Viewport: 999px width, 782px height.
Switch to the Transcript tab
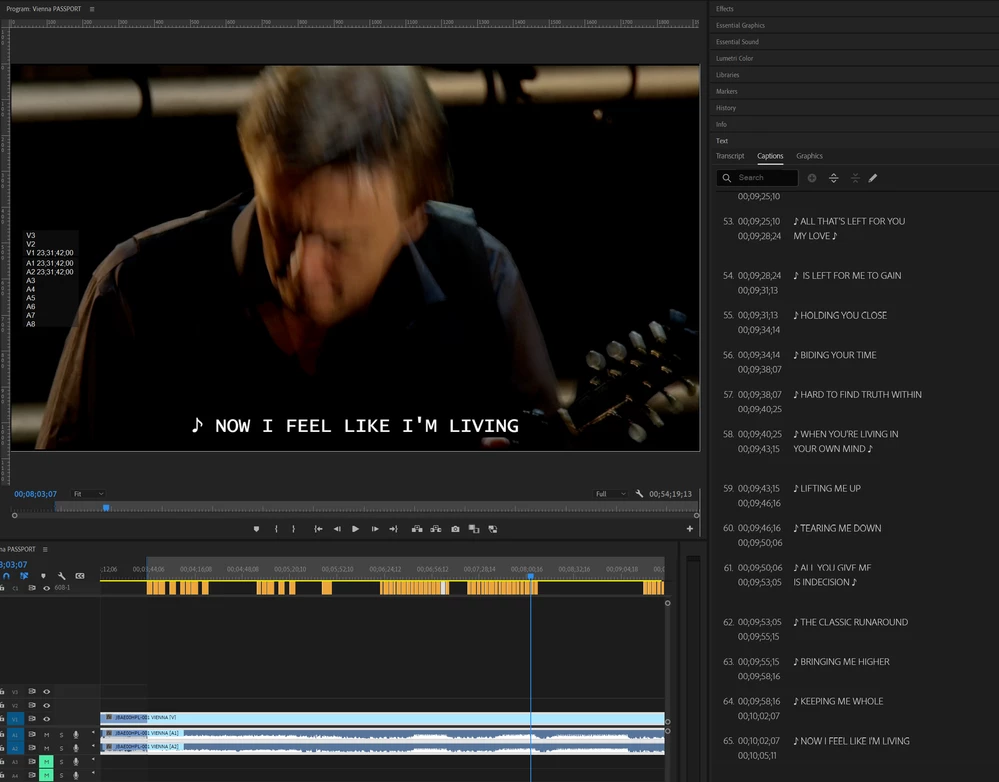729,156
